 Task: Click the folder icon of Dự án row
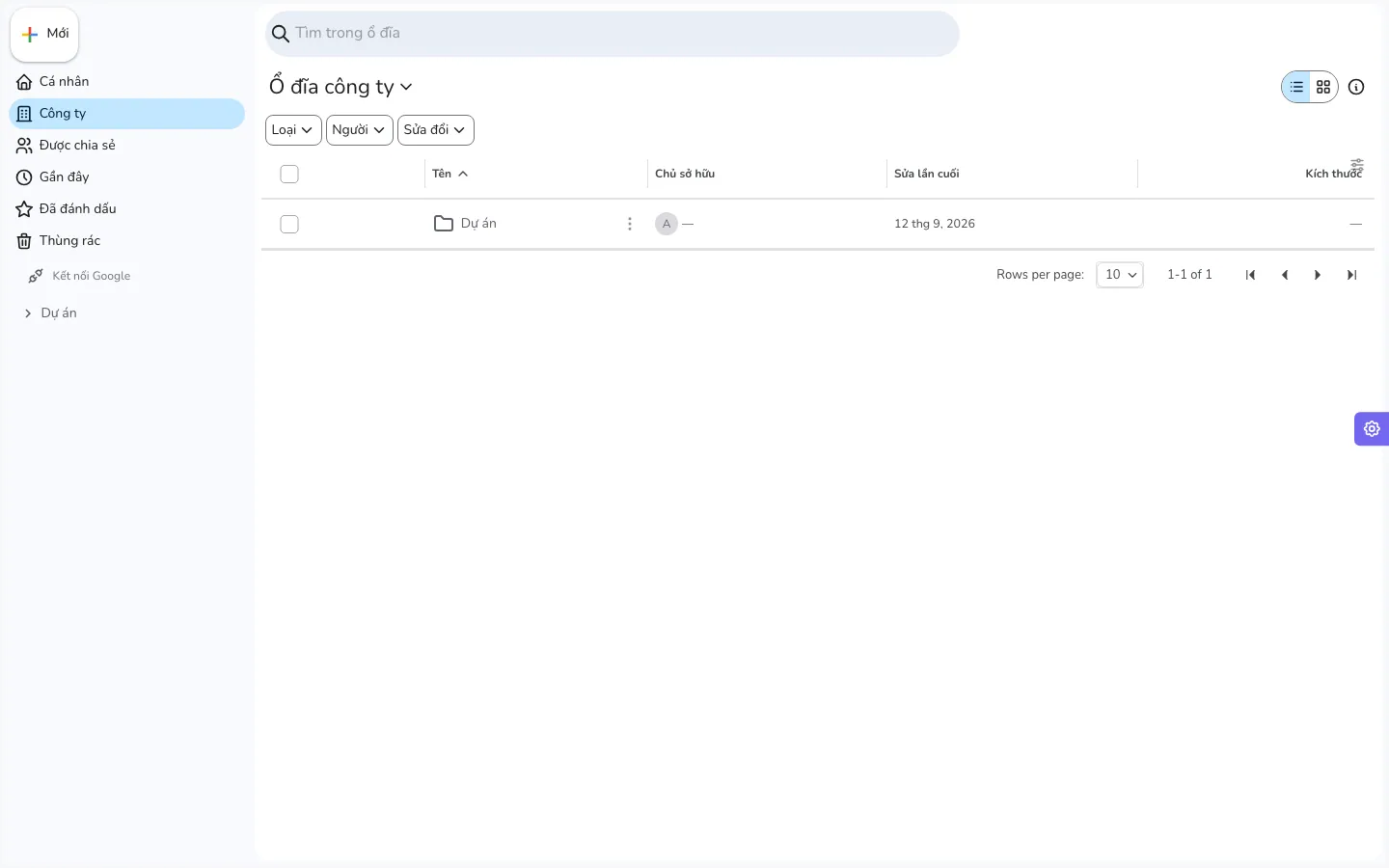click(x=444, y=224)
